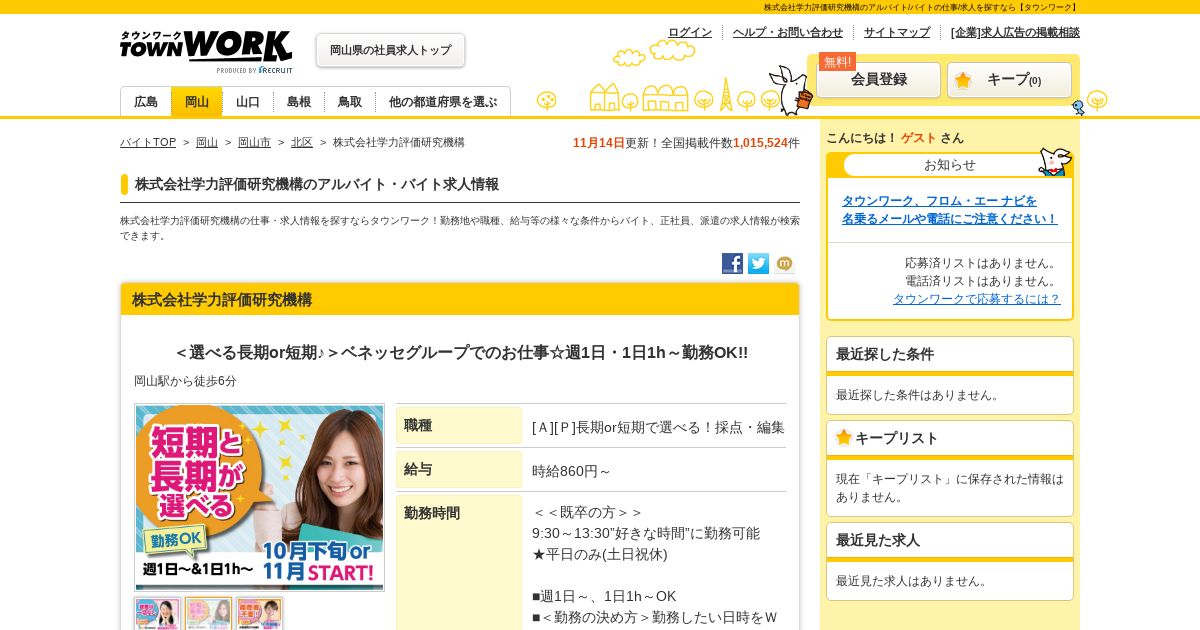1200x630 pixels.
Task: Share this job on Twitter
Action: [x=759, y=264]
